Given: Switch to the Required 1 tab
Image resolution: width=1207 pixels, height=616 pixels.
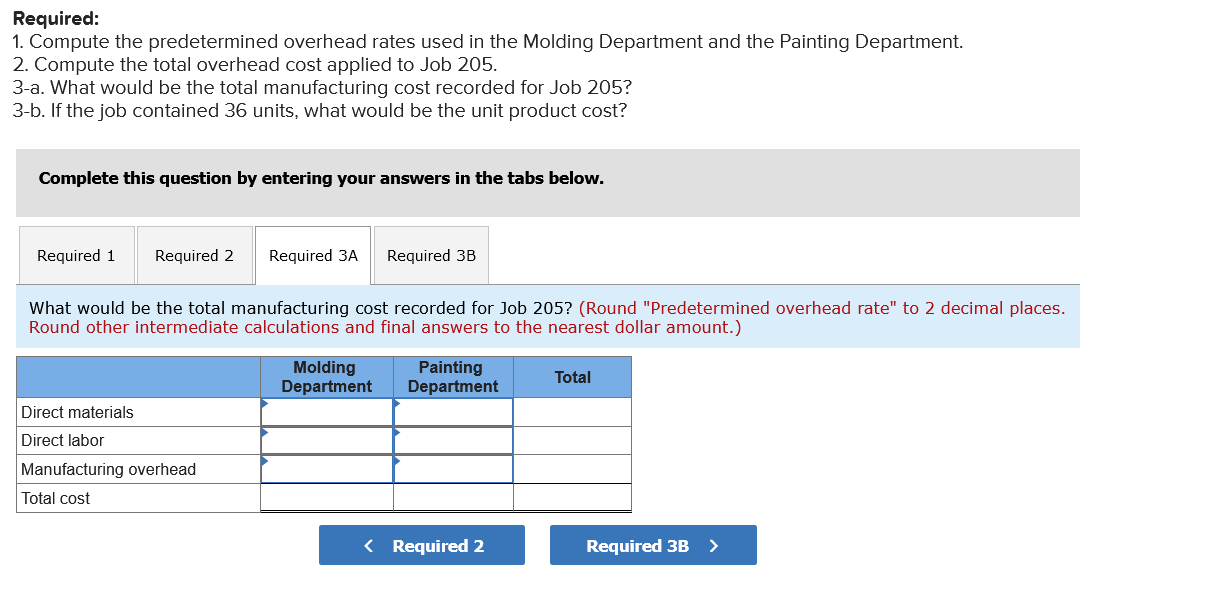Looking at the screenshot, I should click(x=76, y=255).
